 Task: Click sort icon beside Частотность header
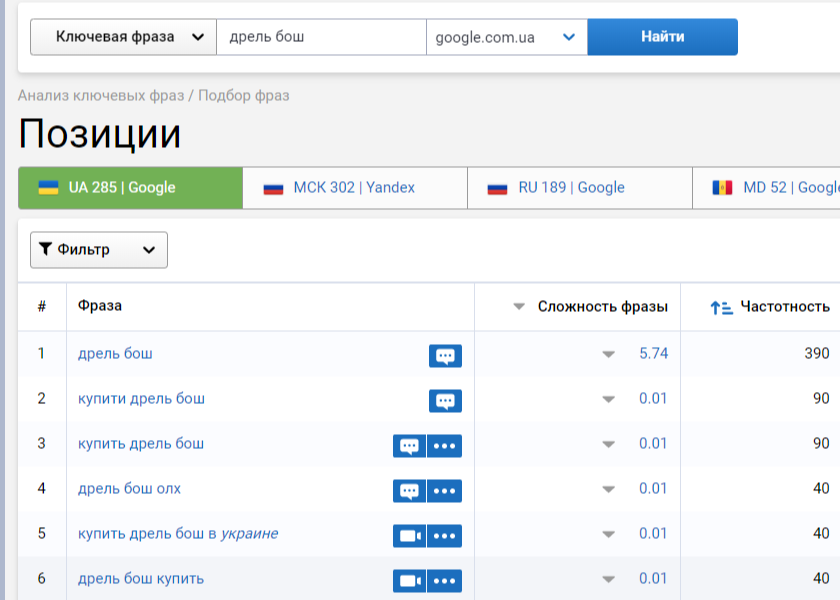[721, 307]
